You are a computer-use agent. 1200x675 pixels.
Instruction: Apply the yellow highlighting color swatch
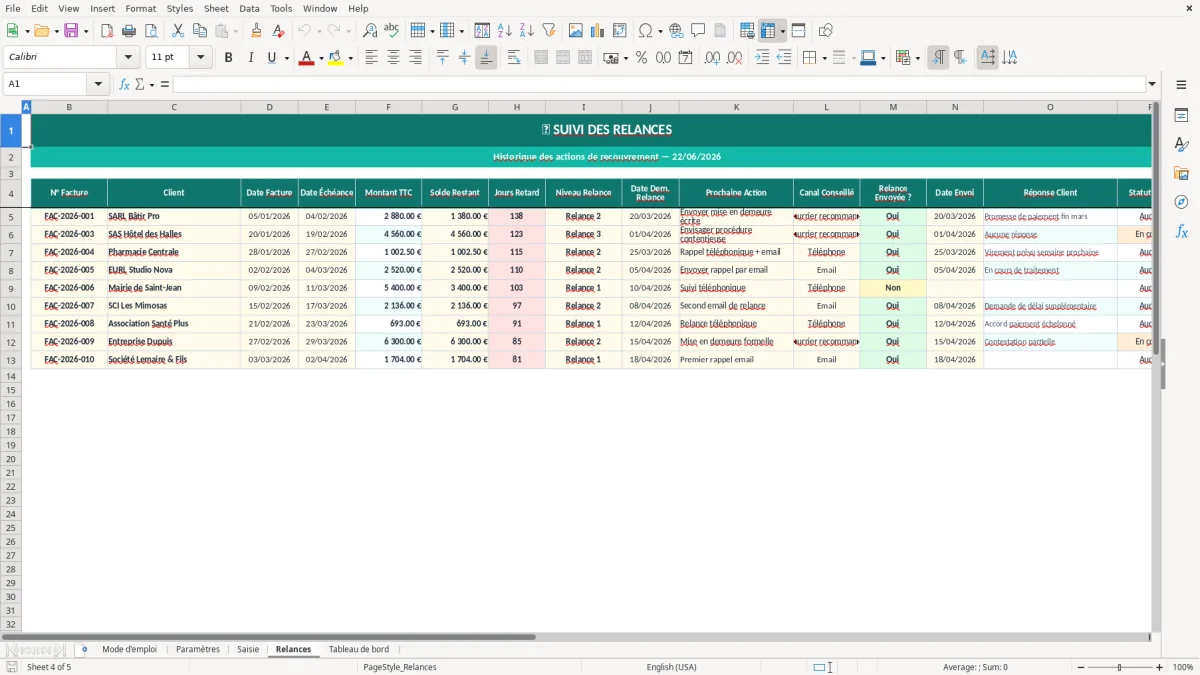[x=335, y=58]
